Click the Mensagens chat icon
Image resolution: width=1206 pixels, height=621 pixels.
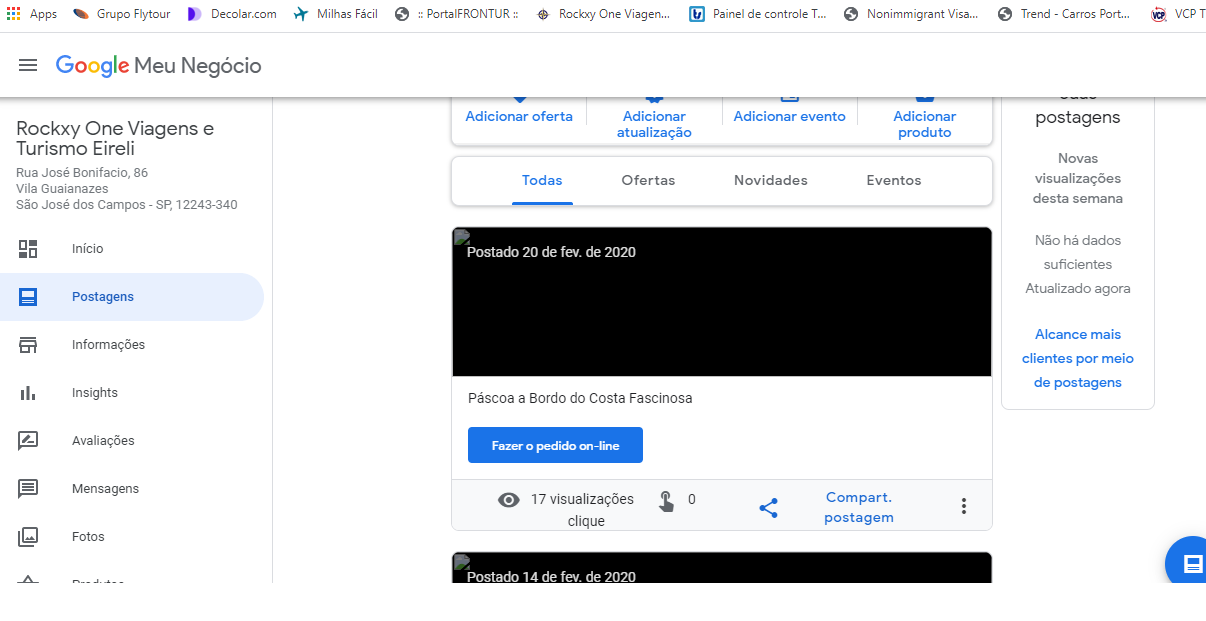28,489
